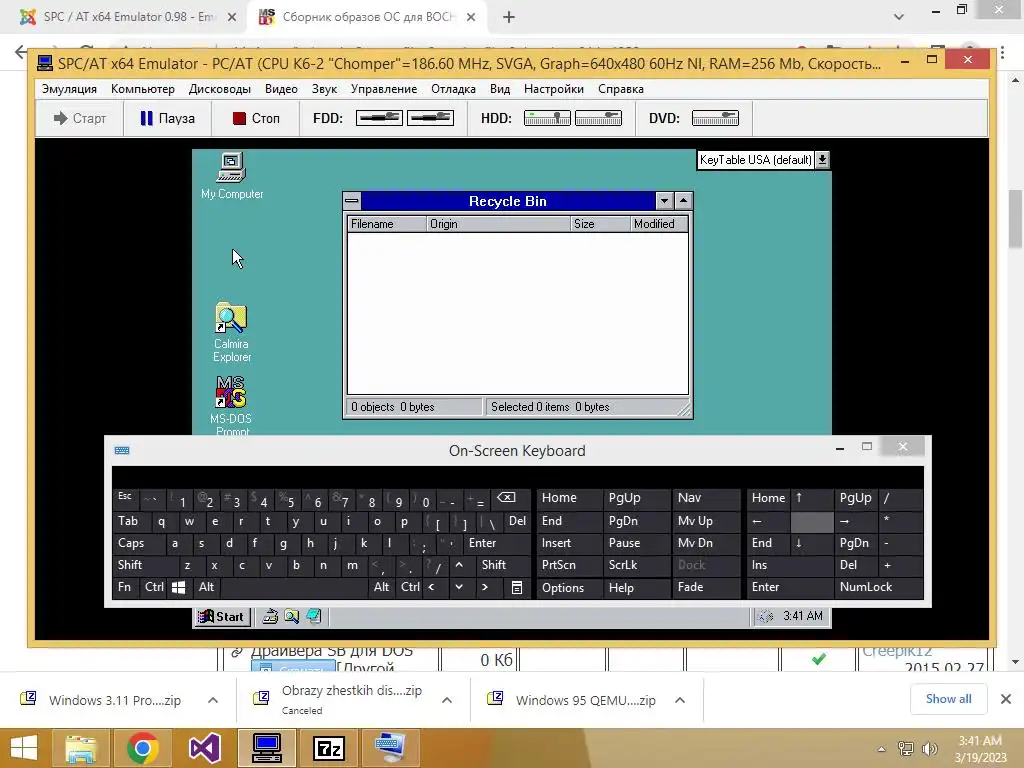Toggle Nav key on On-Screen Keyboard

[x=708, y=498]
